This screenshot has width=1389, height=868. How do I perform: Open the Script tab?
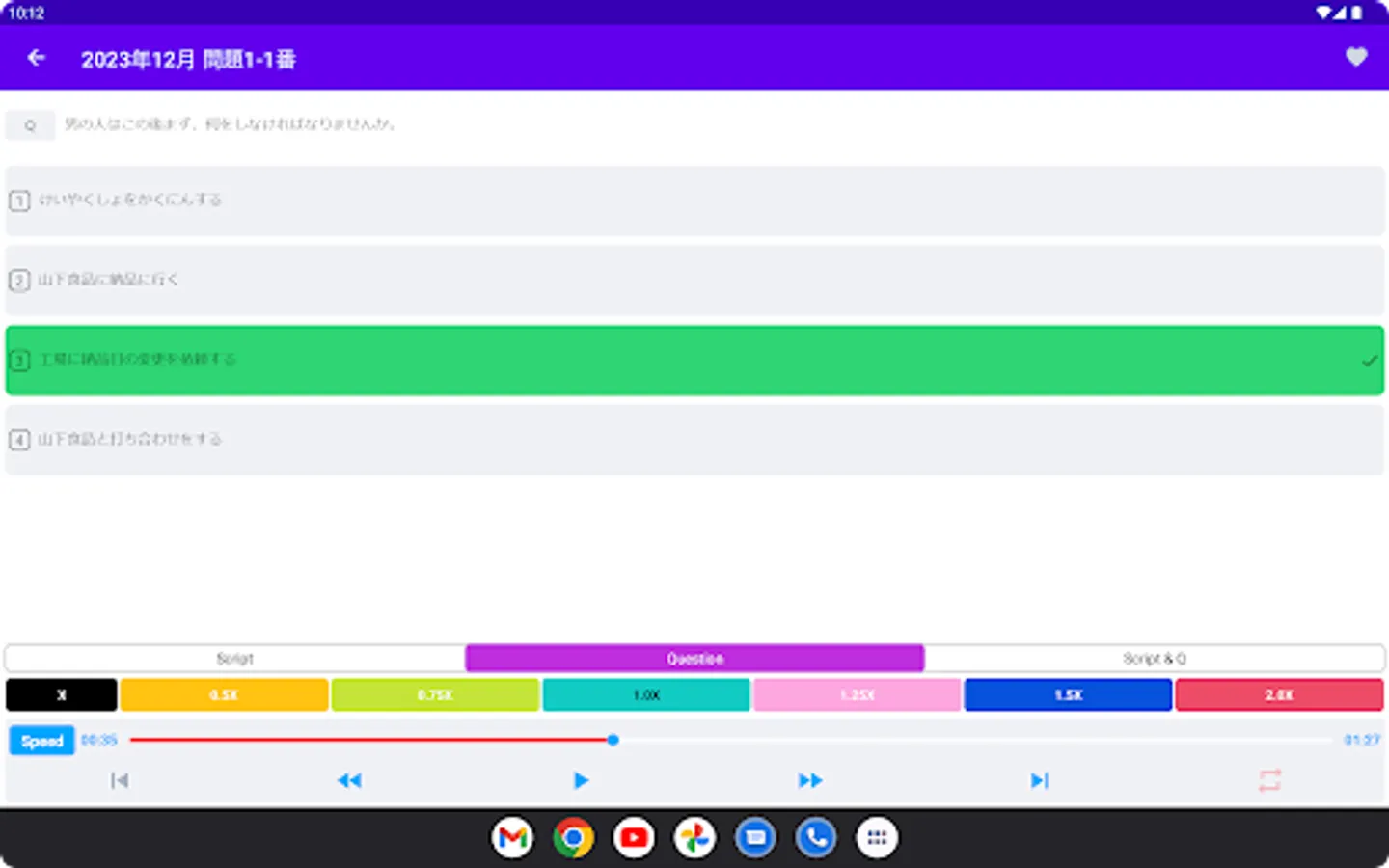coord(234,658)
